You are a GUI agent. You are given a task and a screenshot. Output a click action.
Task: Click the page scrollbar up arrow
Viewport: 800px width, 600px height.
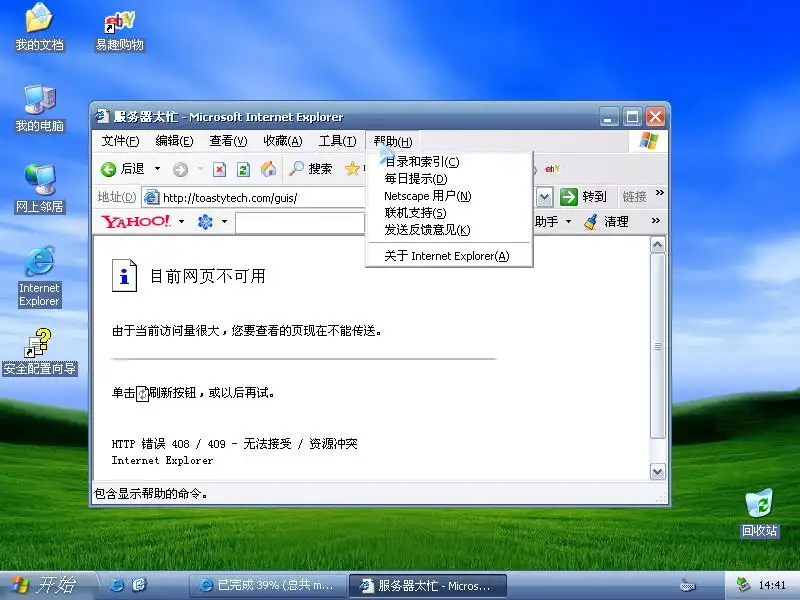658,245
